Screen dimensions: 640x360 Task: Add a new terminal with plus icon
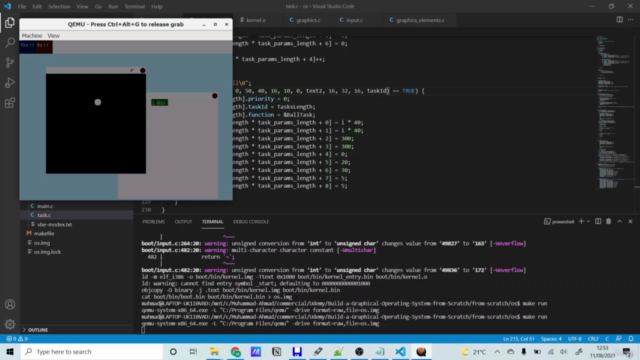pyautogui.click(x=581, y=221)
